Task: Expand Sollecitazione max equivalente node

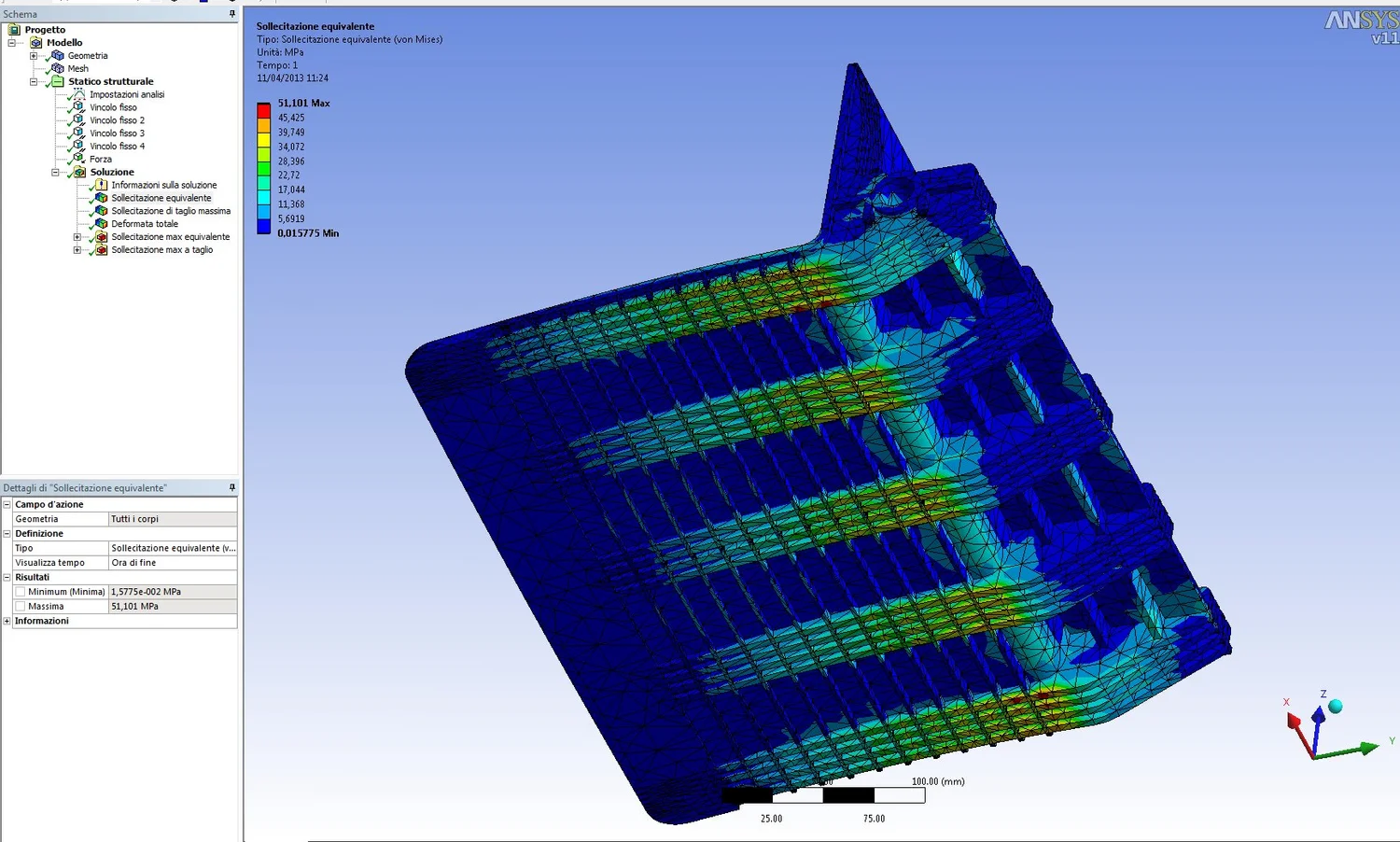Action: tap(77, 237)
